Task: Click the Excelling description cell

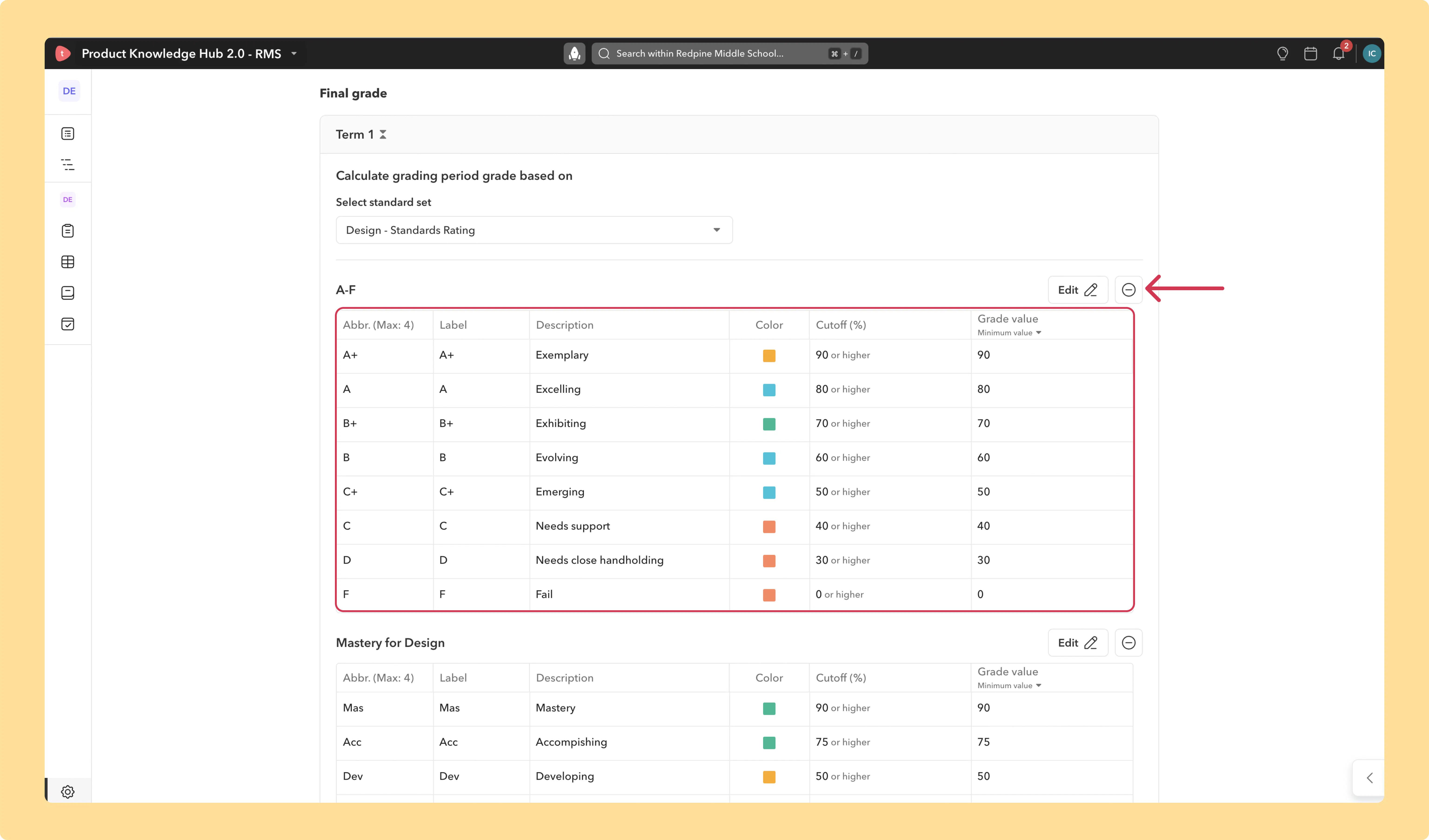Action: pos(629,390)
